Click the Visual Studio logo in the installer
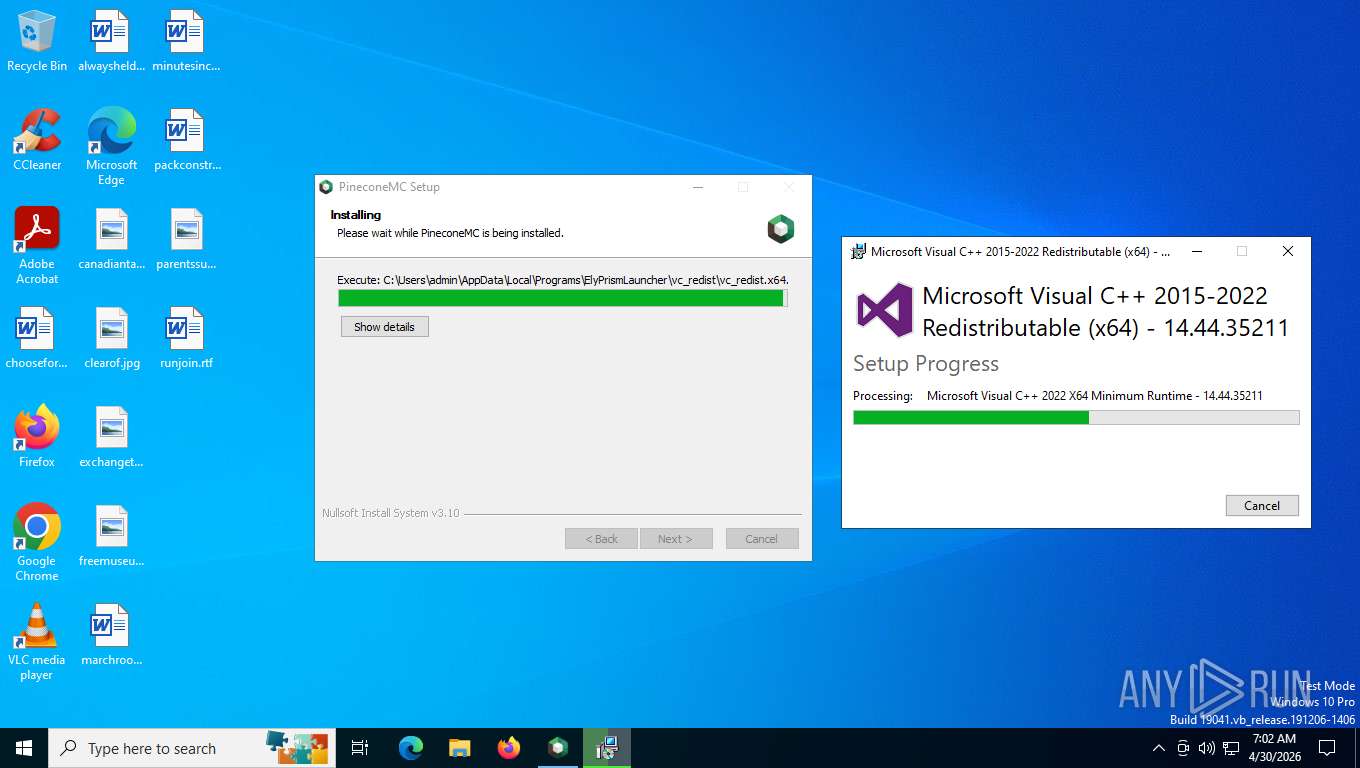The height and width of the screenshot is (768, 1360). [x=885, y=310]
